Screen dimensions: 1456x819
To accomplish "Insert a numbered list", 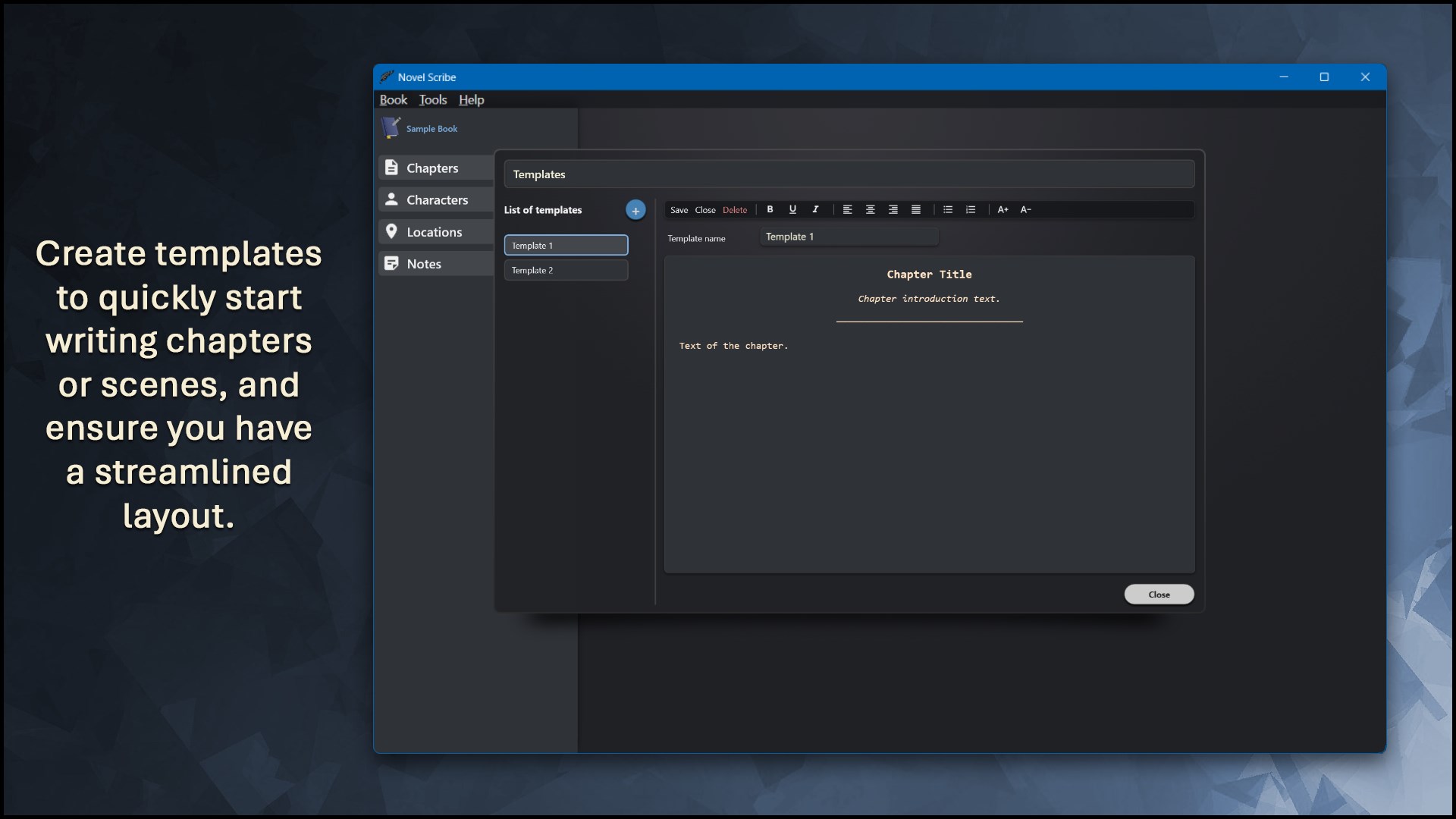I will [x=971, y=209].
